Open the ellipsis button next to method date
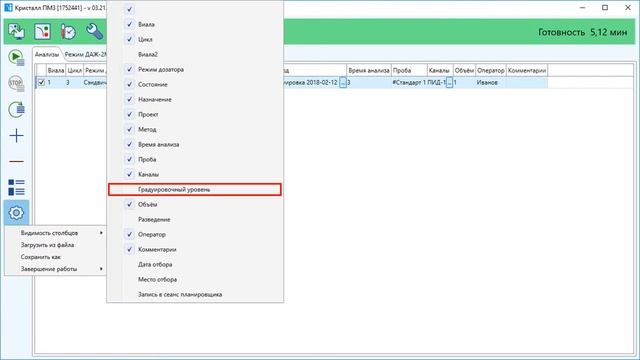The width and height of the screenshot is (640, 360). pos(343,82)
